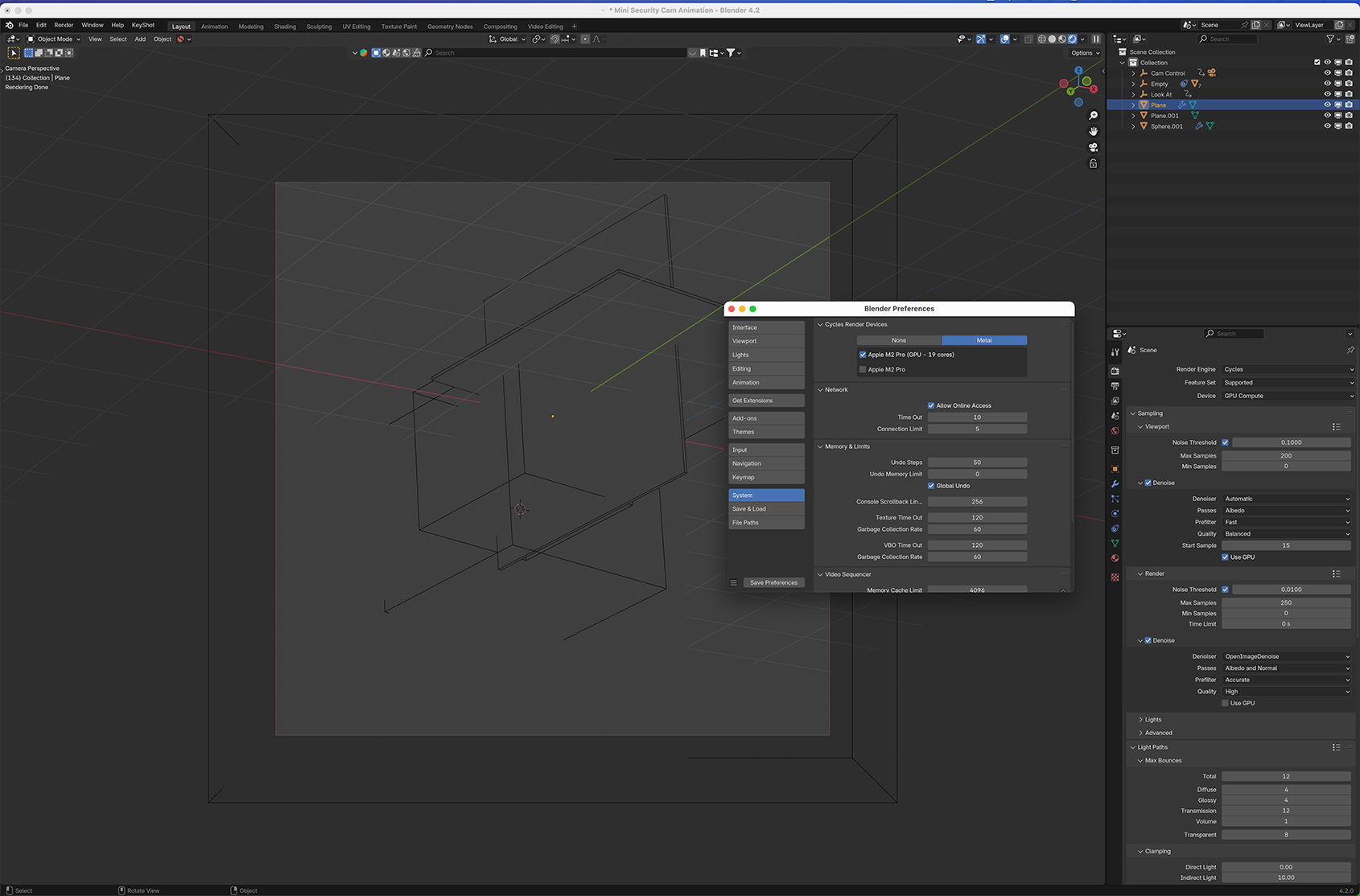Hide Sphere.001 using its eye icon
The width and height of the screenshot is (1360, 896).
point(1327,126)
